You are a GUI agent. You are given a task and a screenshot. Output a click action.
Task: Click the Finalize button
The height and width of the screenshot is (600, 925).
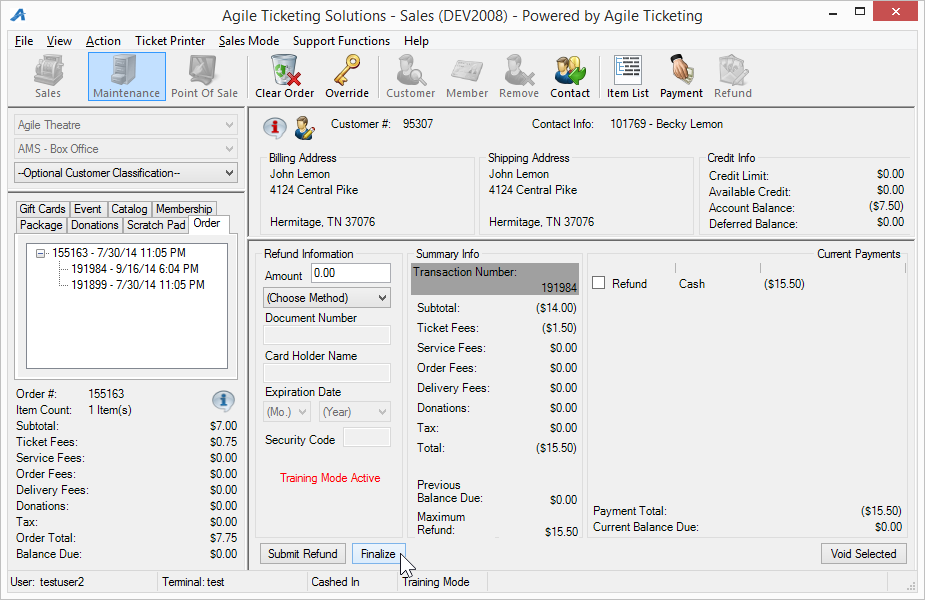coord(378,553)
